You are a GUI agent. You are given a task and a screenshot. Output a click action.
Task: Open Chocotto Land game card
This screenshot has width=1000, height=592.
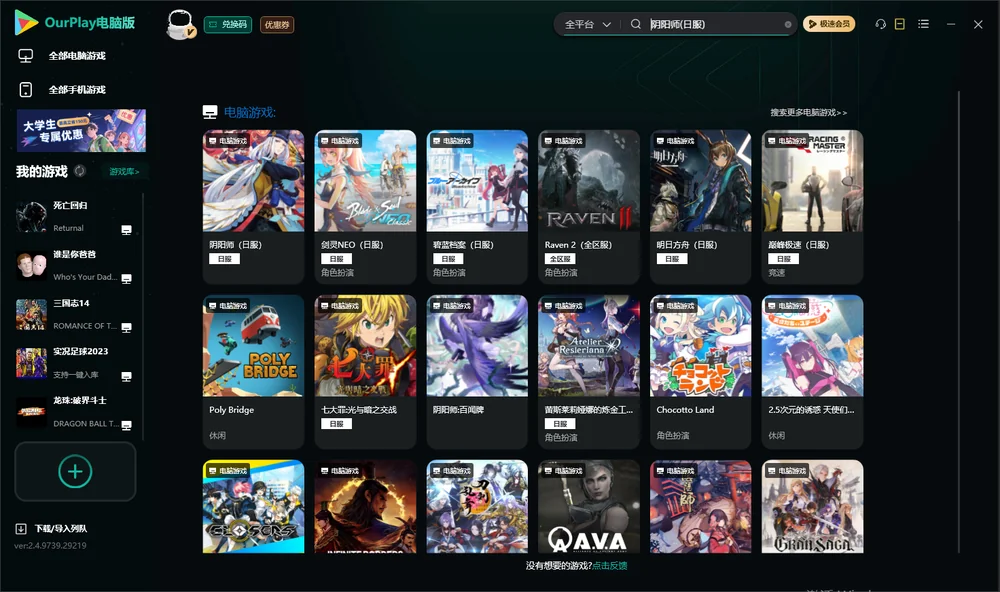[700, 371]
